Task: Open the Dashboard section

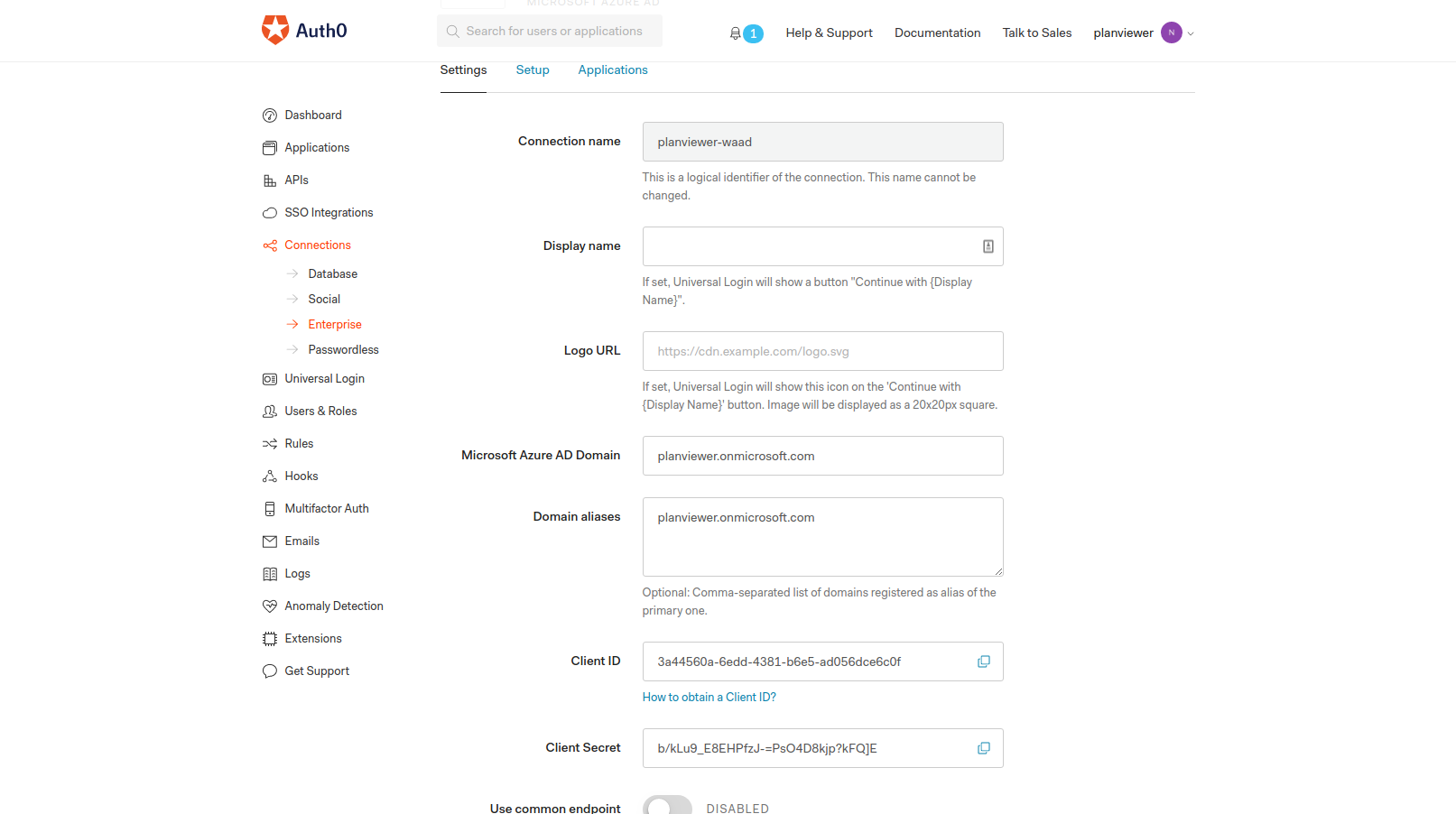Action: click(x=312, y=115)
